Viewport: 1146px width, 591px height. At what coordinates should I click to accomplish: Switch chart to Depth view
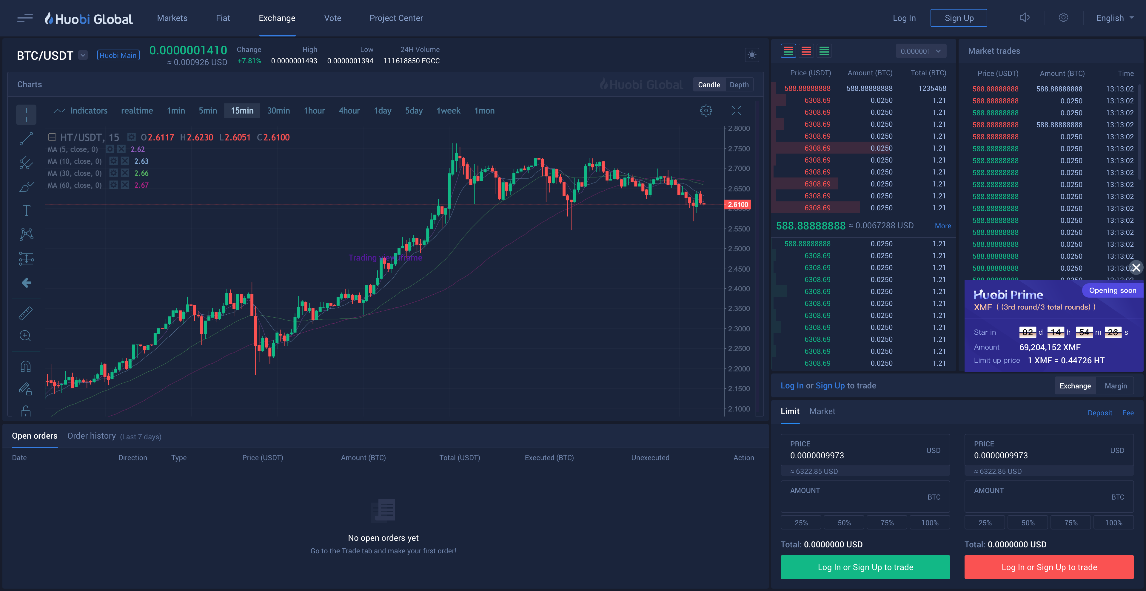pos(739,85)
